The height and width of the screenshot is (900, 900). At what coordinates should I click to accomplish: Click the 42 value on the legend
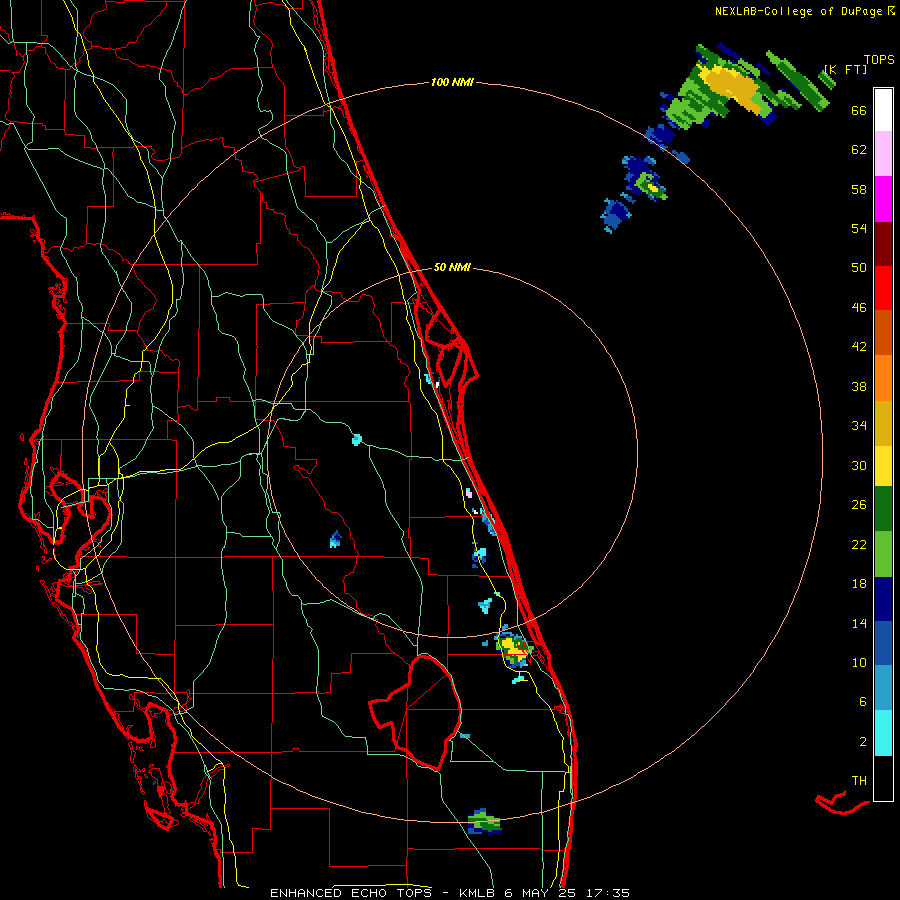coord(859,347)
